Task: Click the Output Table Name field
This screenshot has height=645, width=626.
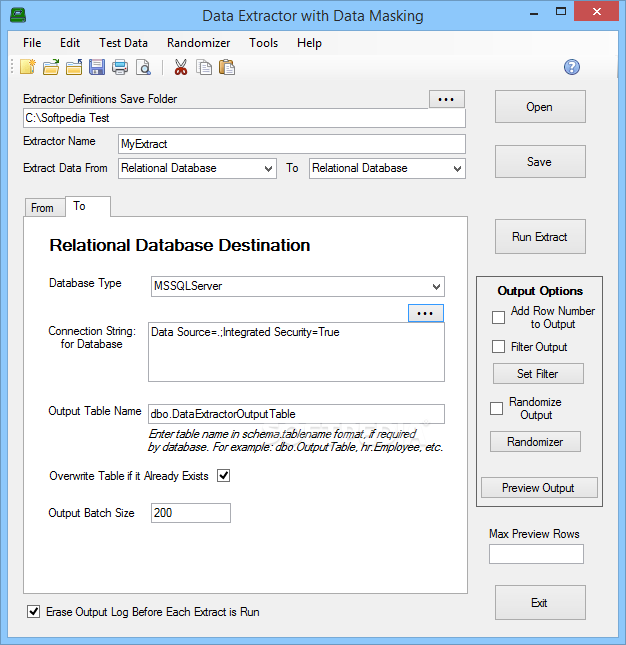Action: pyautogui.click(x=296, y=414)
